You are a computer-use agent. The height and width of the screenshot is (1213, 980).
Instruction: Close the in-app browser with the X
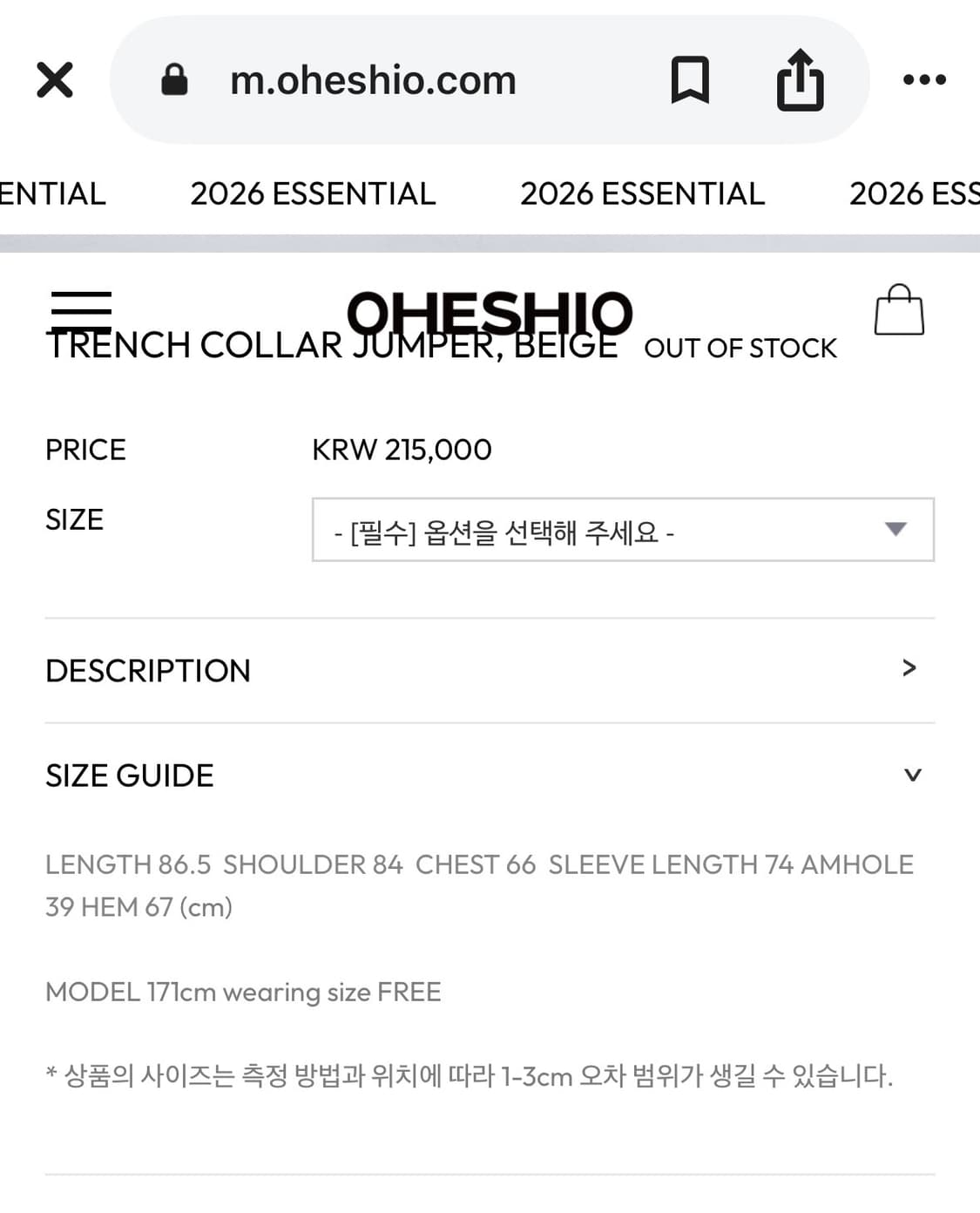55,79
